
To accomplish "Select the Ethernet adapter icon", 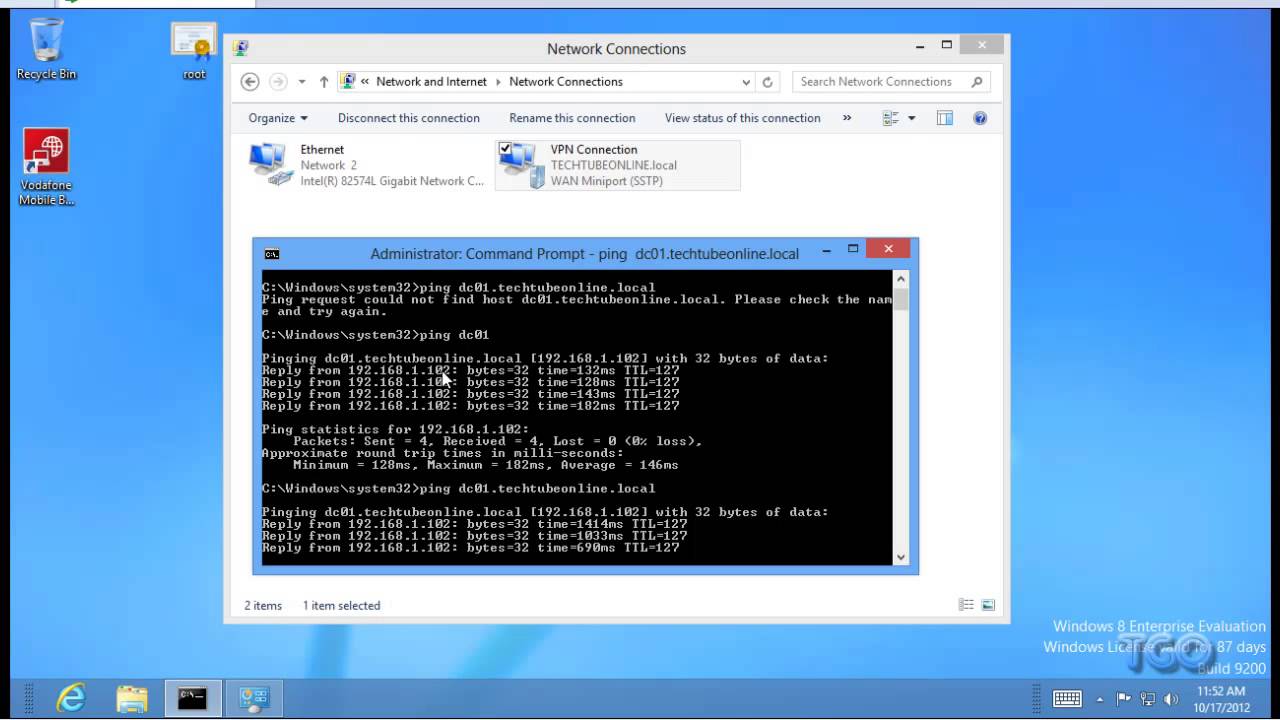I will coord(270,165).
